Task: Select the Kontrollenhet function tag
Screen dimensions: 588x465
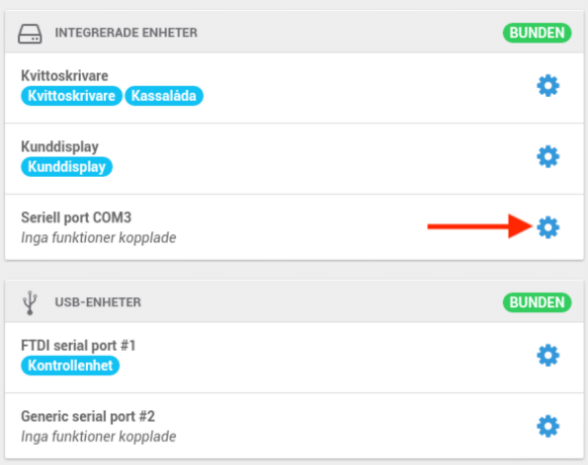Action: pos(70,366)
